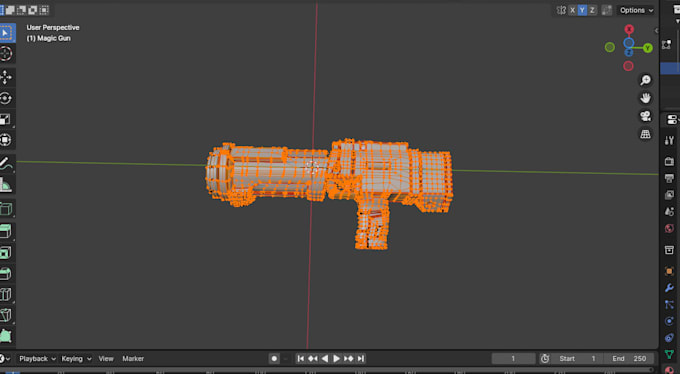Screen dimensions: 680x374
Task: Select the Add Cube tool
Action: click(6, 209)
